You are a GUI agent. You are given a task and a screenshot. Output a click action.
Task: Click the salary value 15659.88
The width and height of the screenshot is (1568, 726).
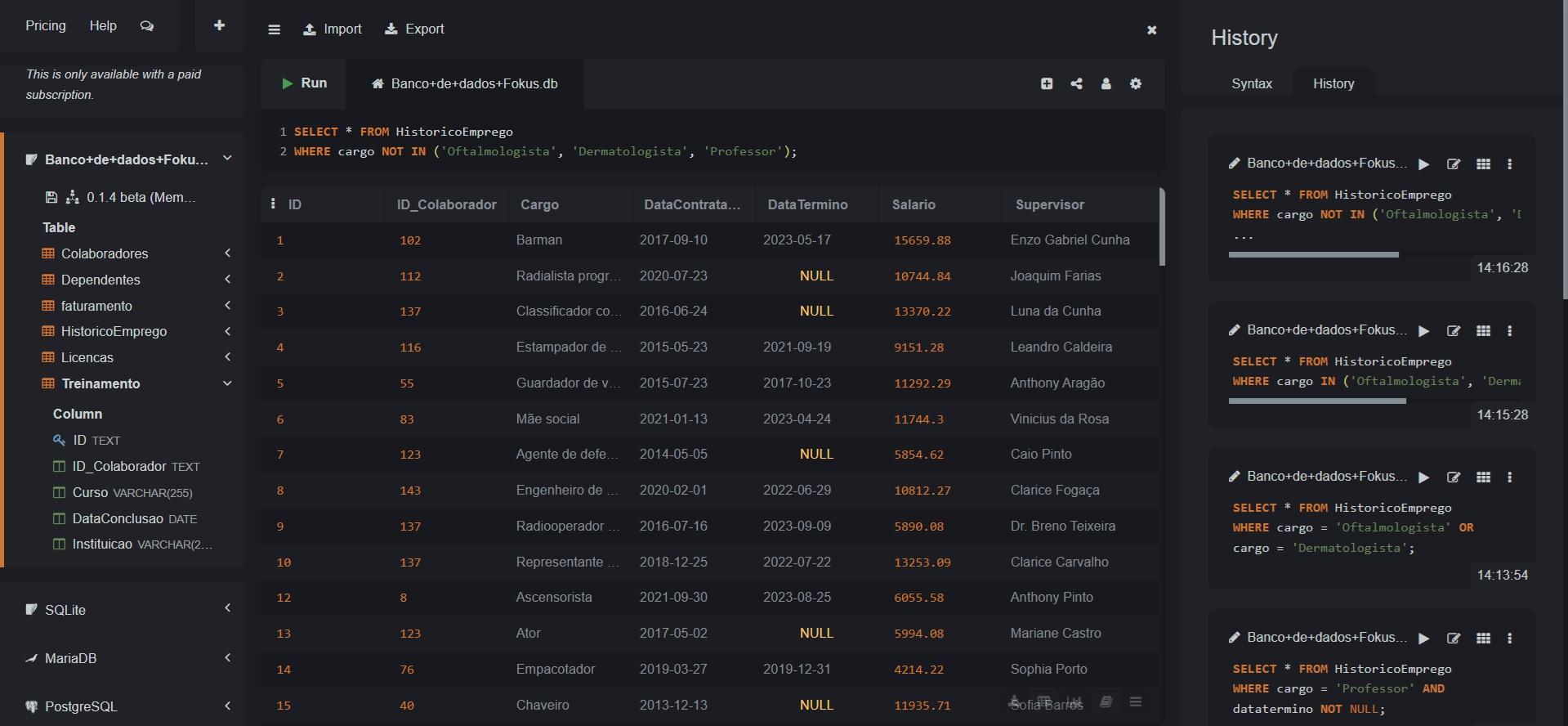(922, 240)
